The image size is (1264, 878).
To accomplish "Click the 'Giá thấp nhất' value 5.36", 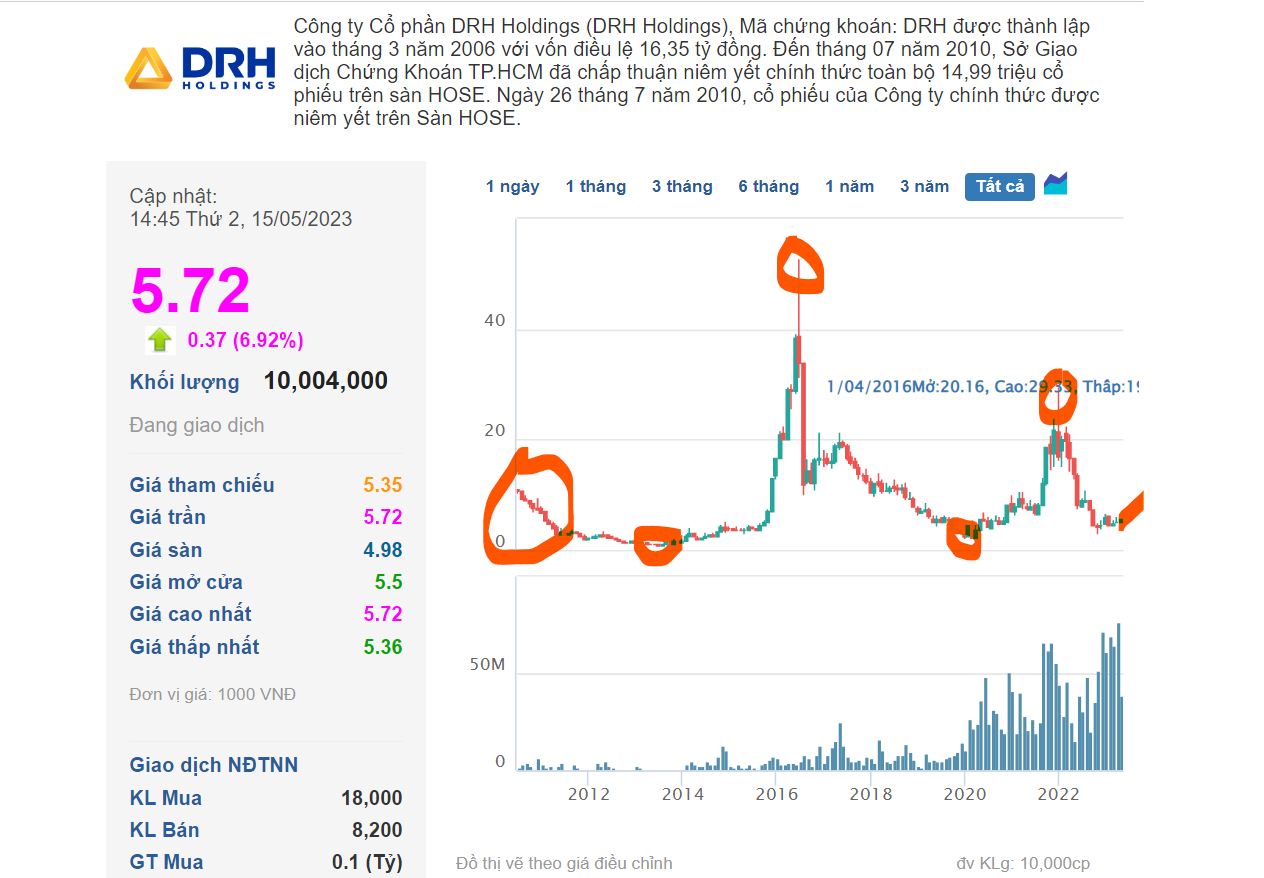I will pos(383,647).
